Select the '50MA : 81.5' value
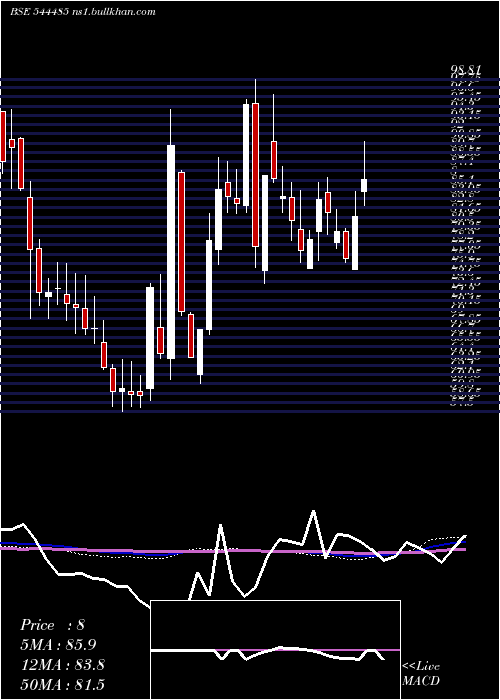 (x=62, y=684)
